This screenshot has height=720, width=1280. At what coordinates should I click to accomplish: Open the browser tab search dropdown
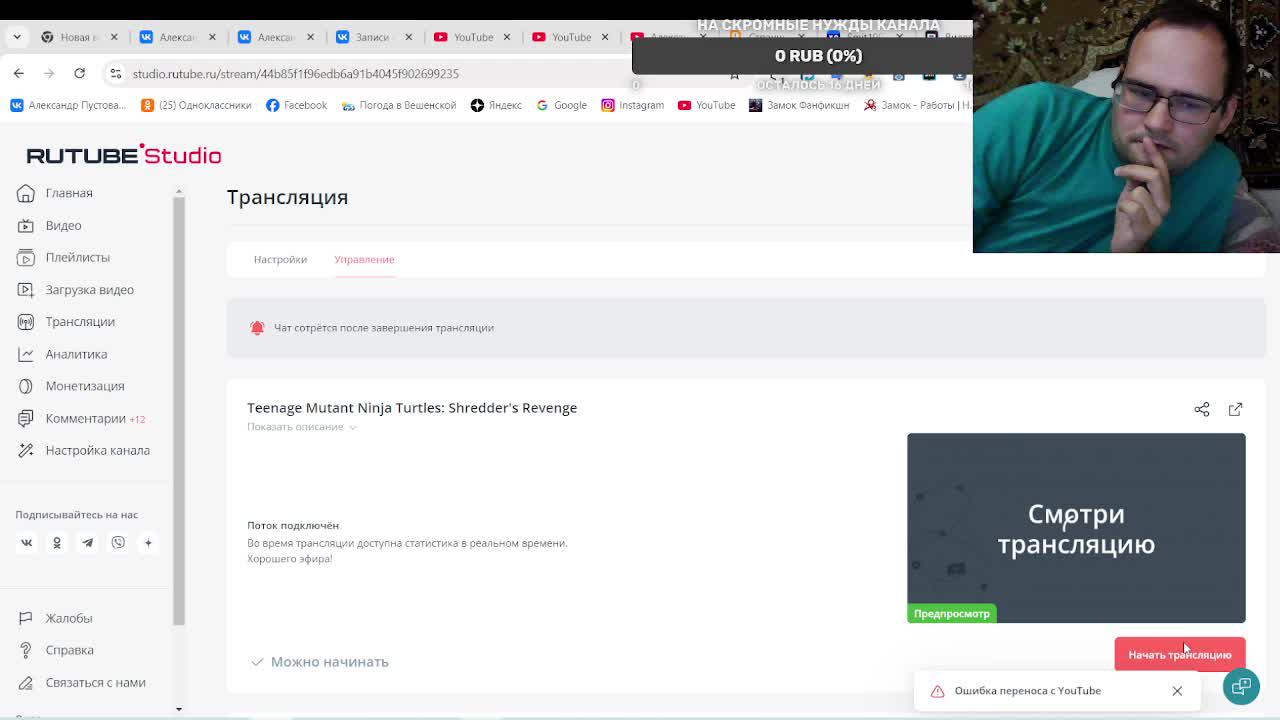tap(17, 37)
